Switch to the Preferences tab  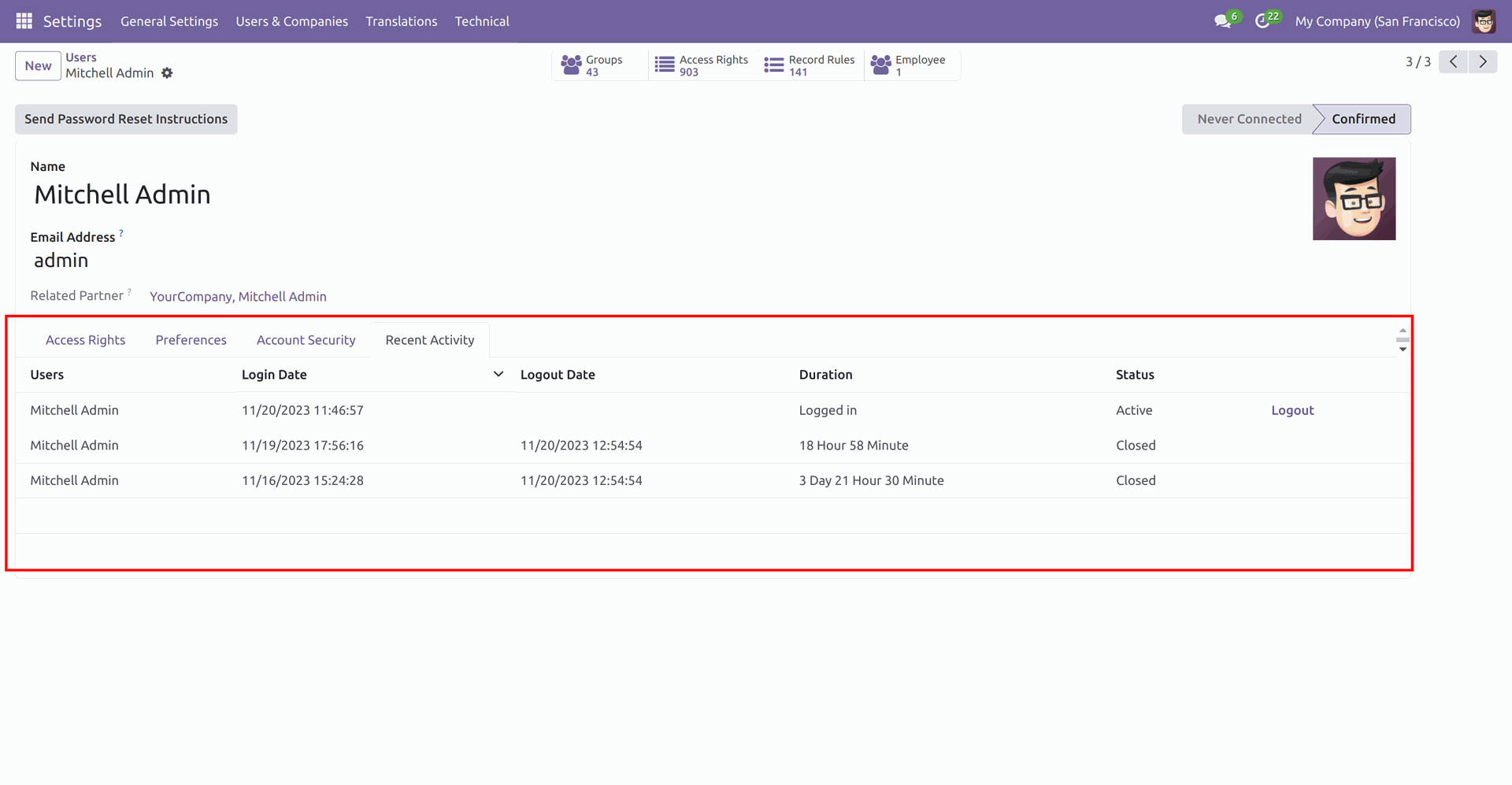click(191, 340)
